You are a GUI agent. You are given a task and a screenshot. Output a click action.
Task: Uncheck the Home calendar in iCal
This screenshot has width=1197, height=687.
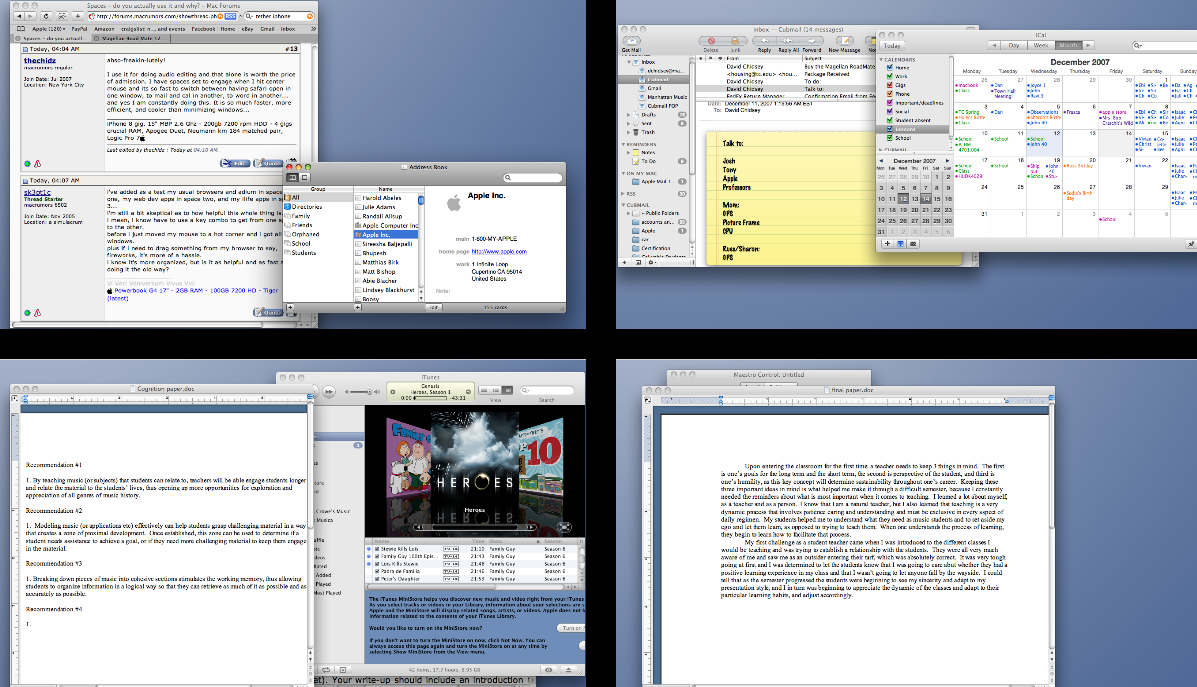click(x=889, y=68)
